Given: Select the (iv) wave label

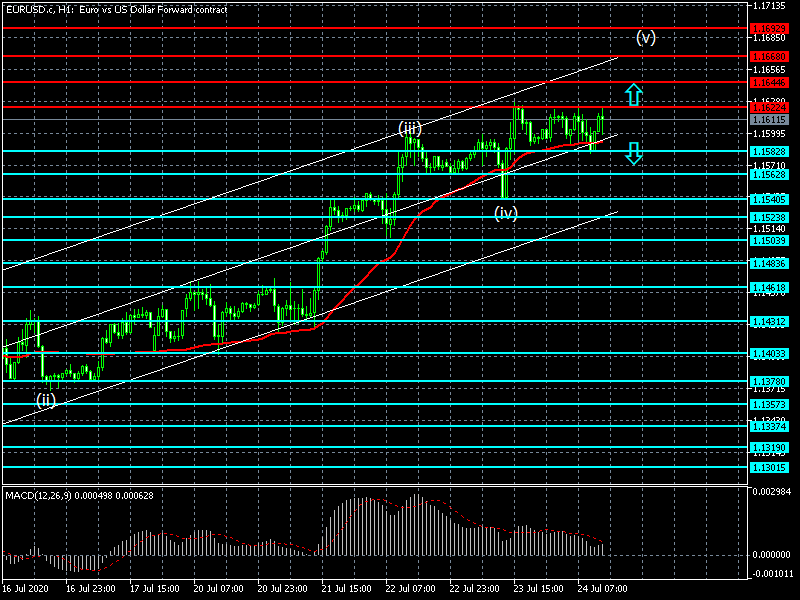Looking at the screenshot, I should tap(506, 212).
